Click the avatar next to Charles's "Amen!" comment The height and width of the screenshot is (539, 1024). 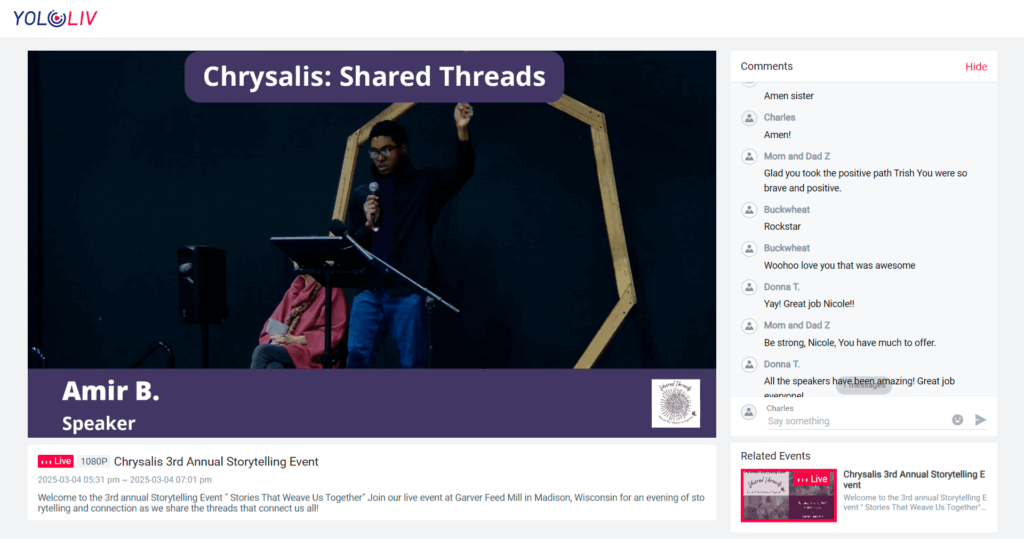748,118
